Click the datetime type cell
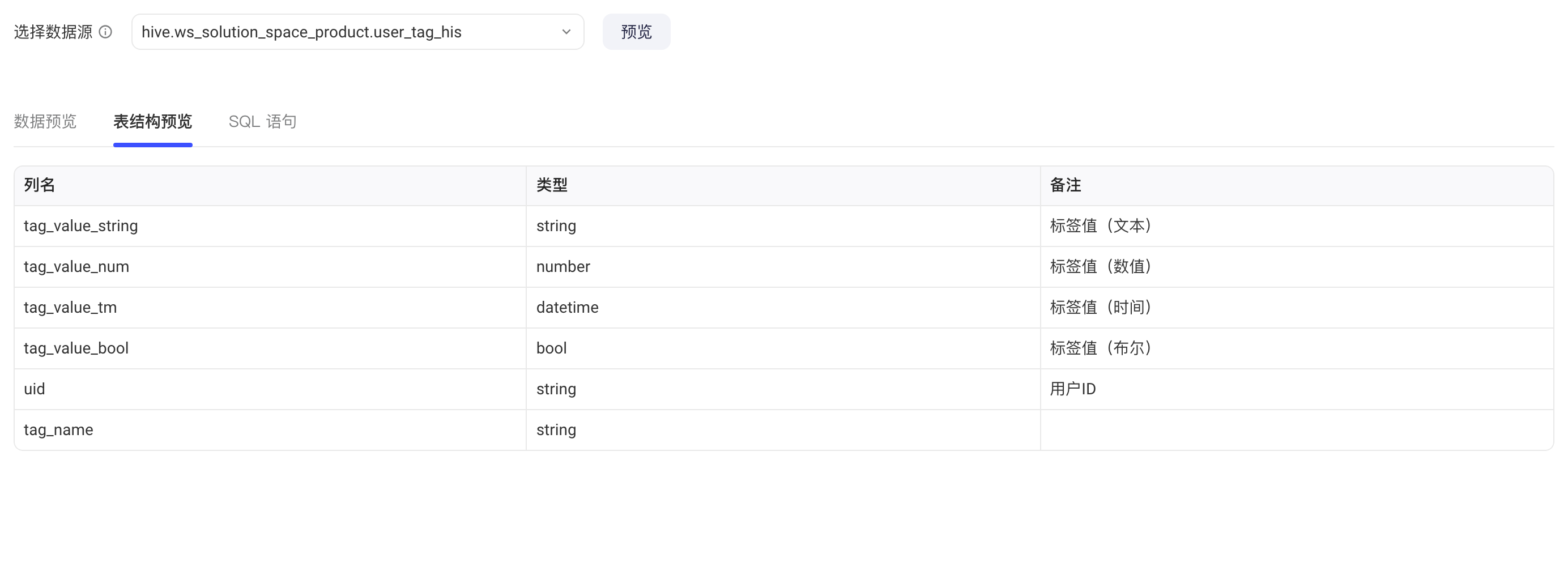The height and width of the screenshot is (562, 1568). [783, 308]
